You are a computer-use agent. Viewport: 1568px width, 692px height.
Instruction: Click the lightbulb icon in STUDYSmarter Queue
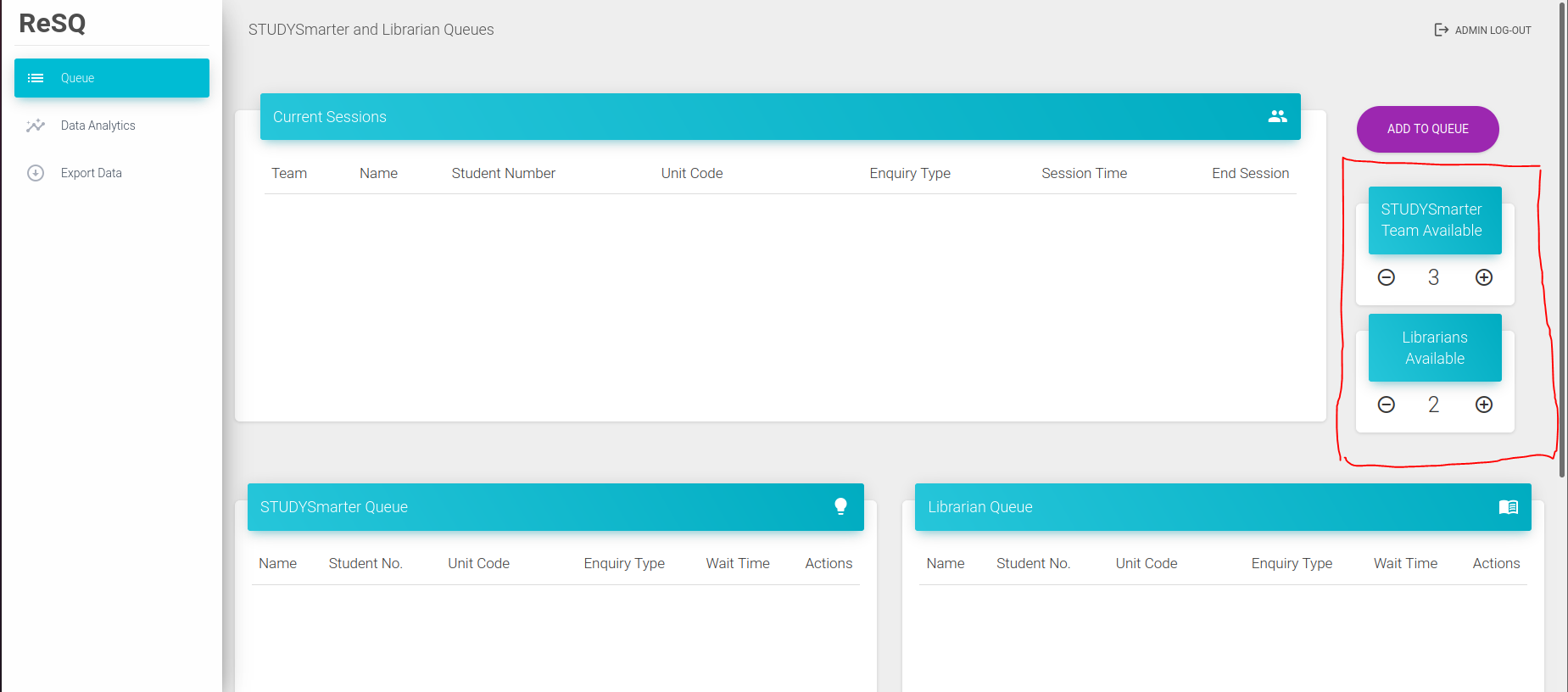click(x=840, y=506)
